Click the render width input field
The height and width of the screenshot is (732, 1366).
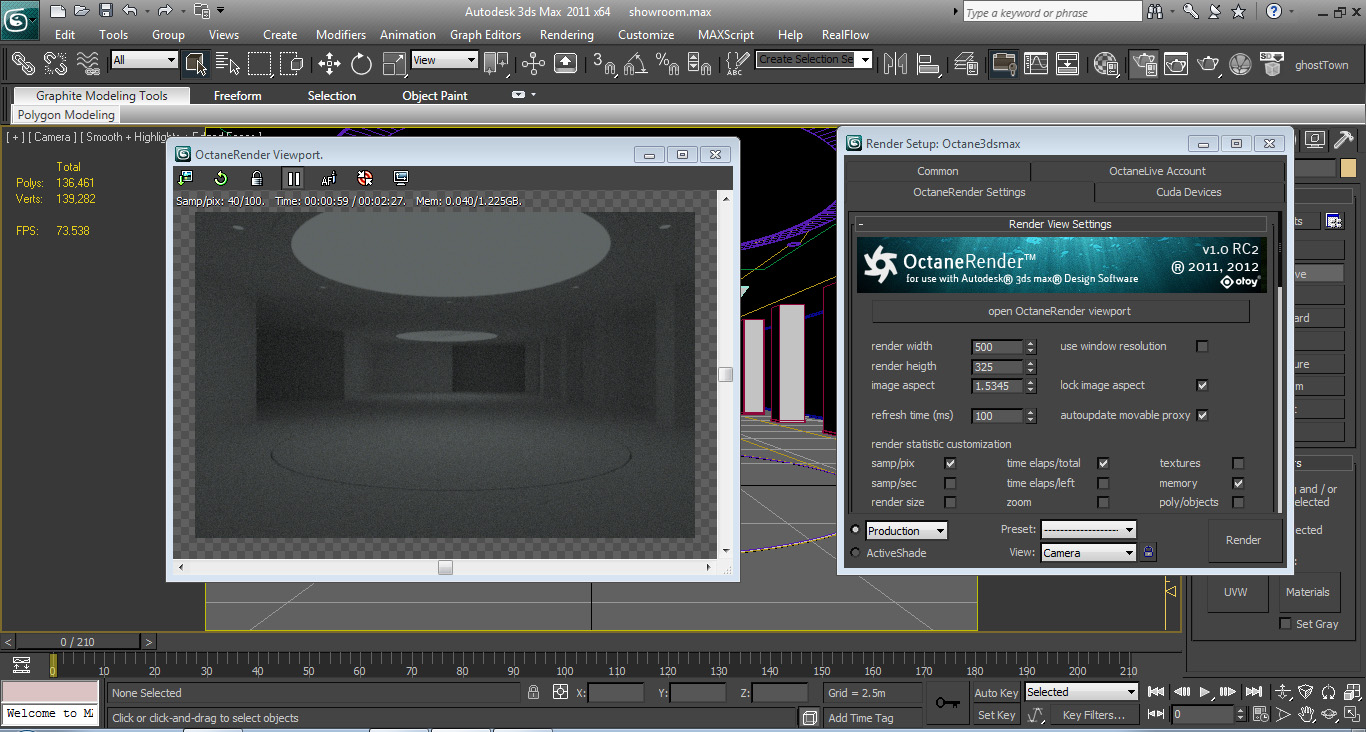996,347
